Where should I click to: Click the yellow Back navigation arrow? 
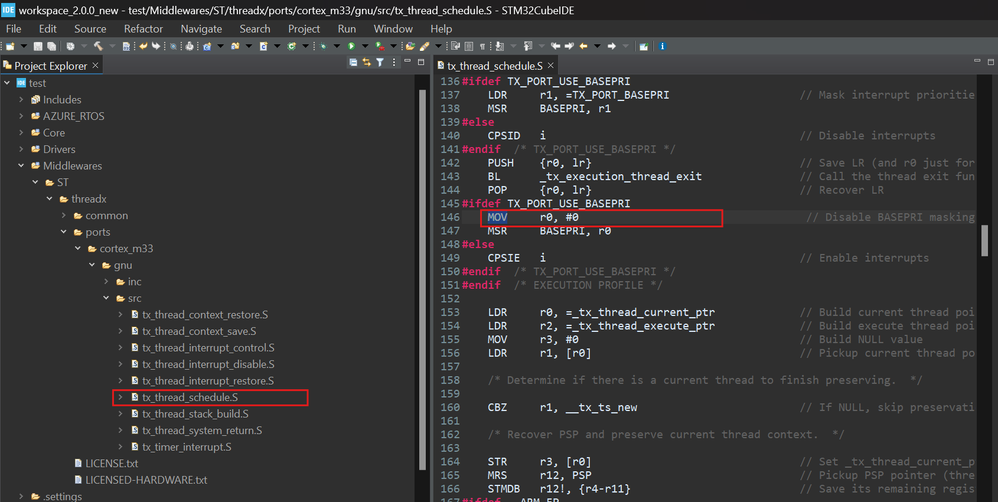(x=582, y=46)
